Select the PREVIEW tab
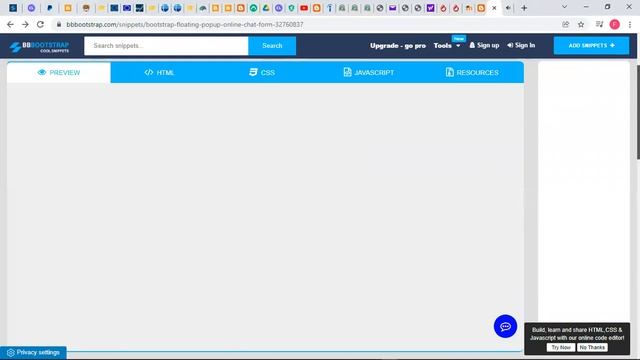The image size is (640, 360). [x=59, y=73]
